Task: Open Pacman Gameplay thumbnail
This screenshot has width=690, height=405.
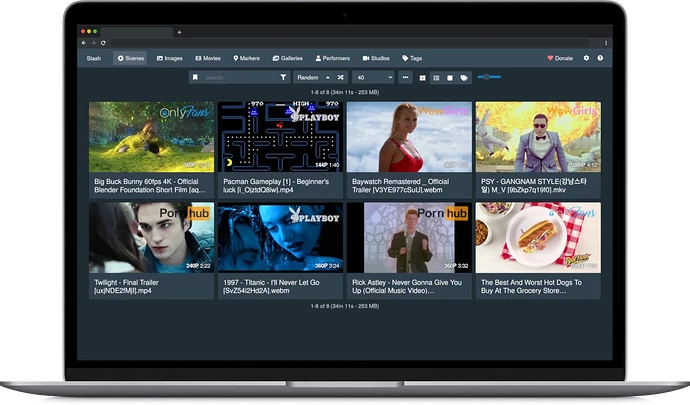Action: 280,137
